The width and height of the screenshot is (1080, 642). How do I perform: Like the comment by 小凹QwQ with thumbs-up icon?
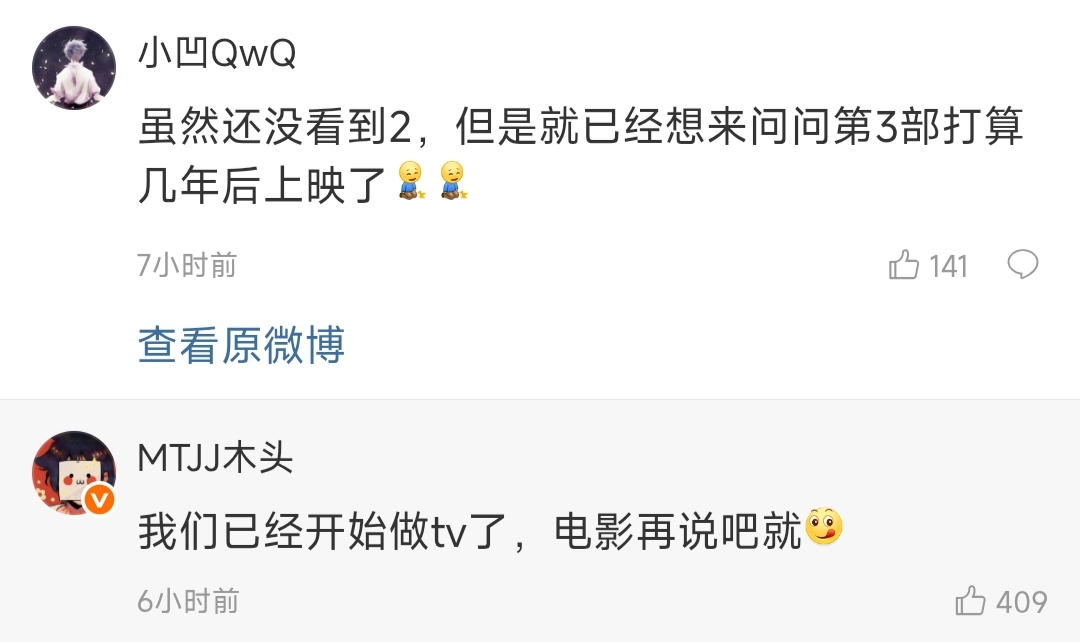pos(904,265)
